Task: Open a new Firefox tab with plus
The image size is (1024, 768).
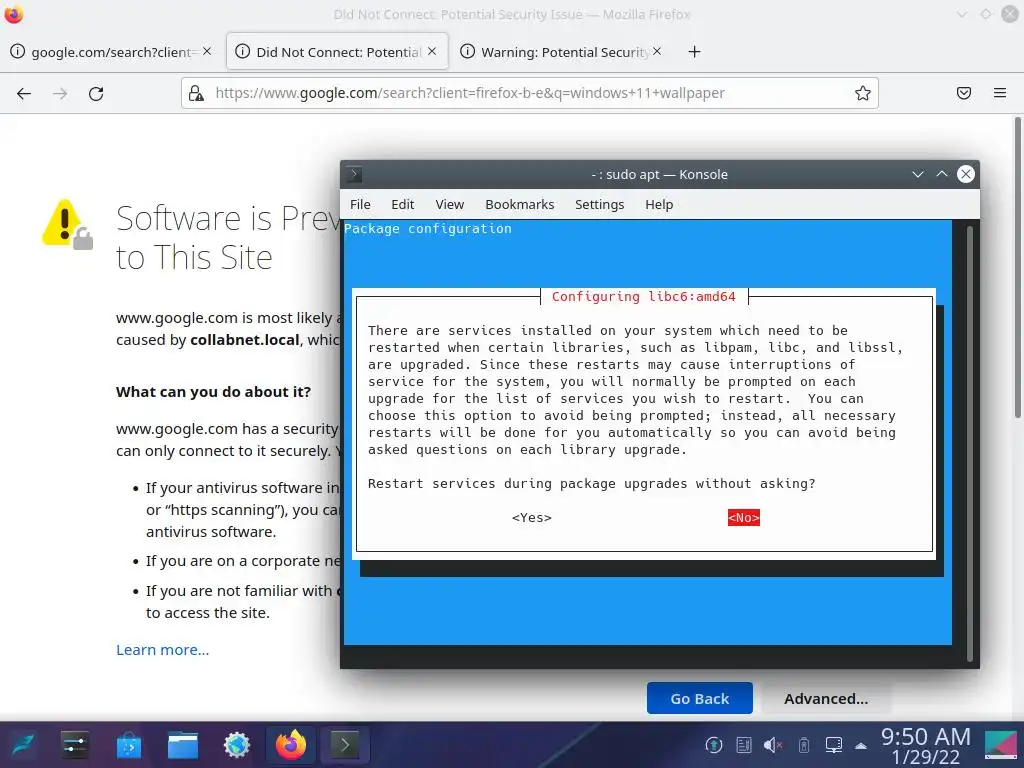Action: pyautogui.click(x=694, y=52)
